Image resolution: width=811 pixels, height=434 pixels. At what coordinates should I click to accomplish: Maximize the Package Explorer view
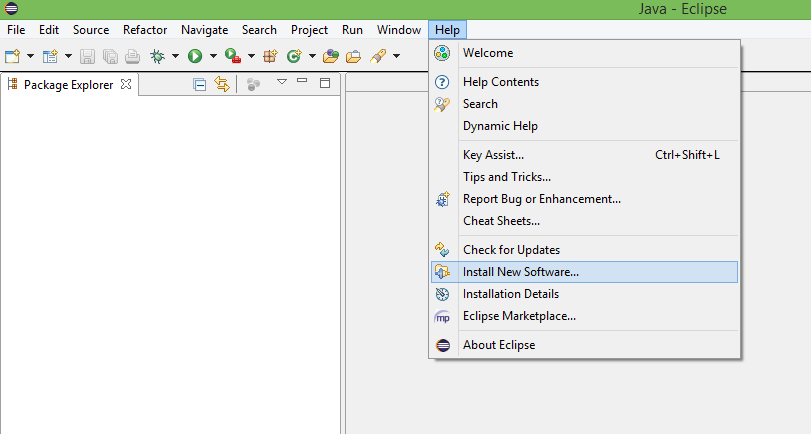click(325, 83)
